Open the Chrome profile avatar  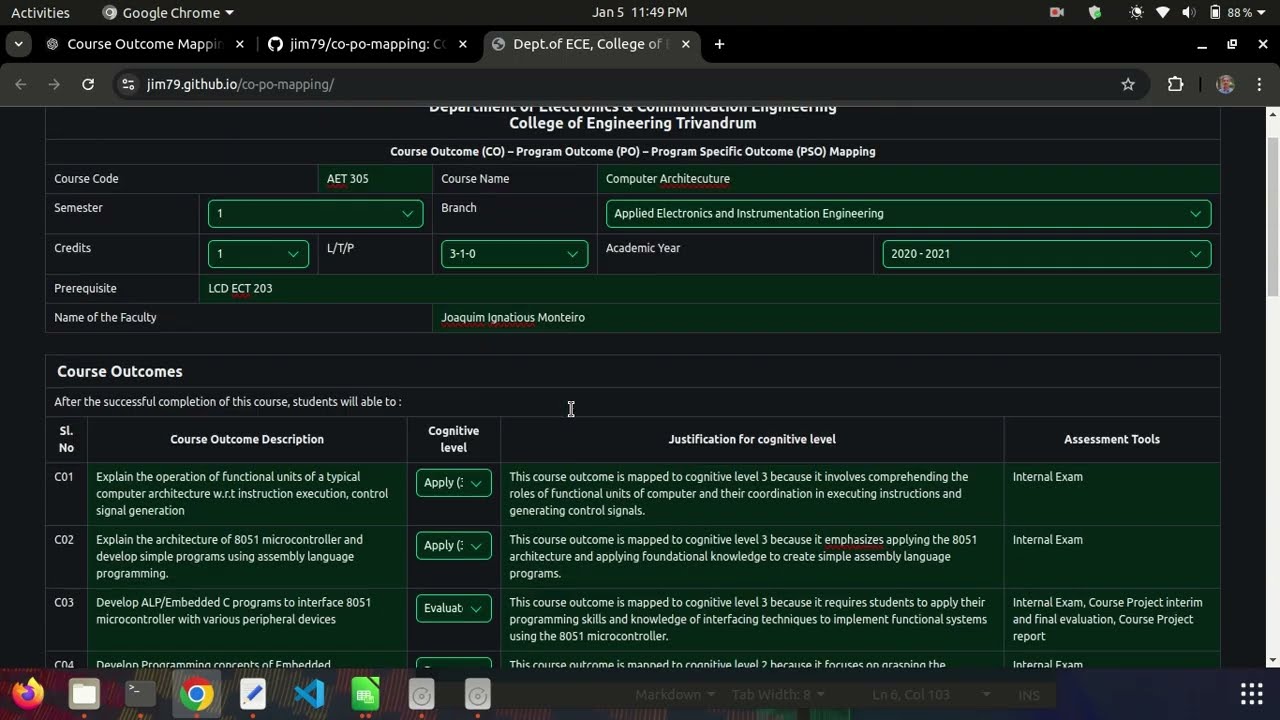pos(1225,84)
